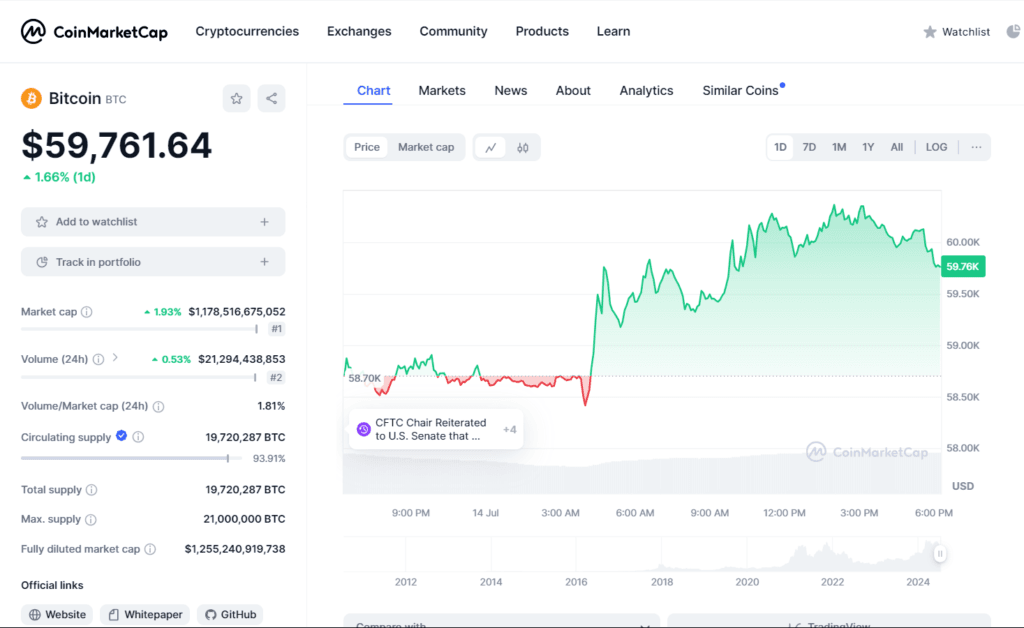
Task: Select the All time range
Action: coord(897,148)
